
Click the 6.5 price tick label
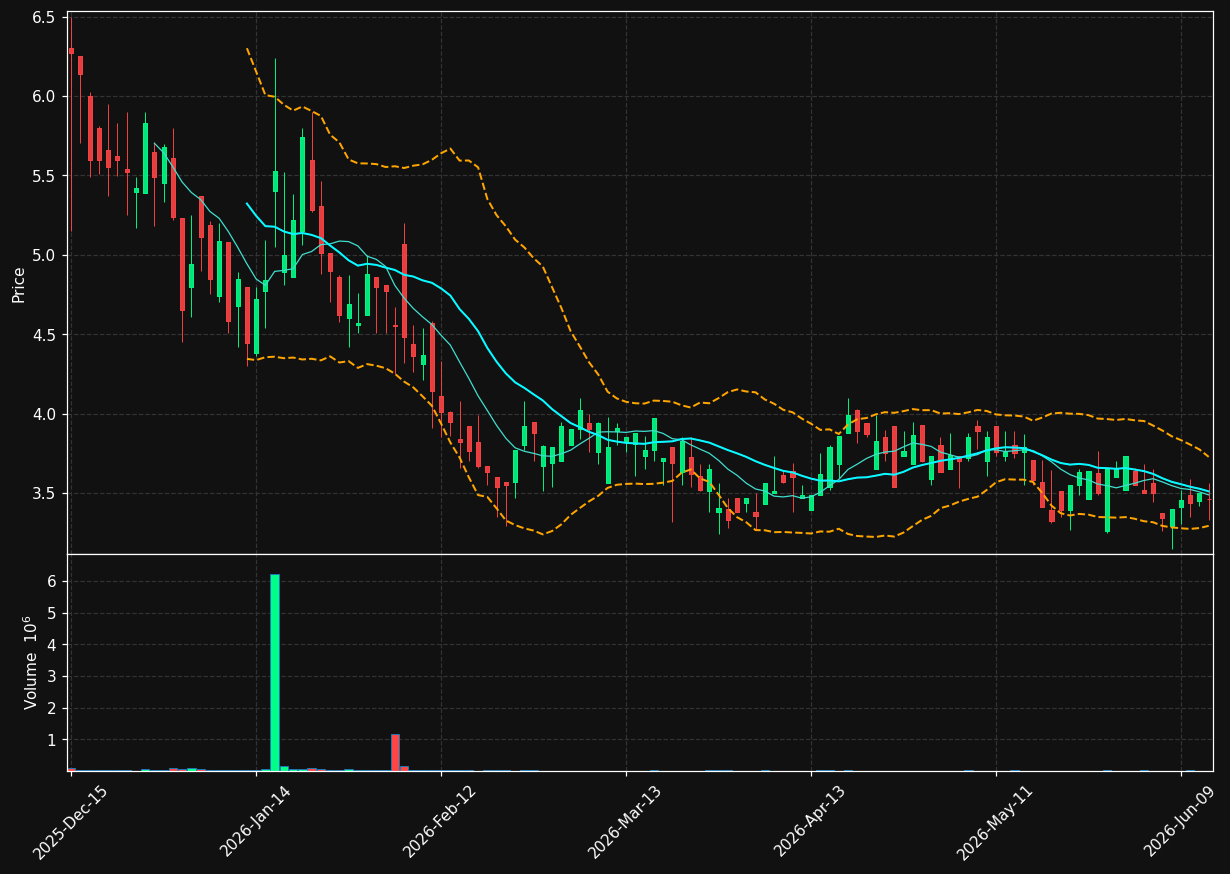click(43, 18)
